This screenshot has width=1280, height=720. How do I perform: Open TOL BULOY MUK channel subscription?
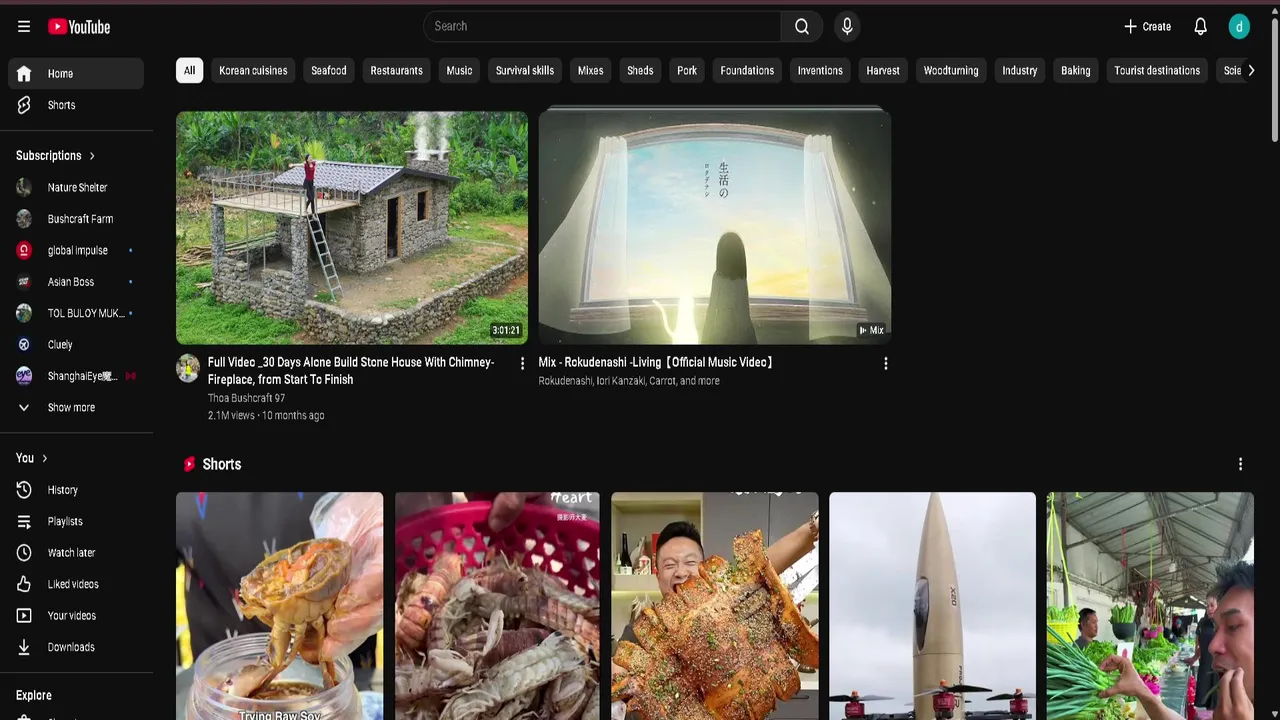(x=76, y=313)
